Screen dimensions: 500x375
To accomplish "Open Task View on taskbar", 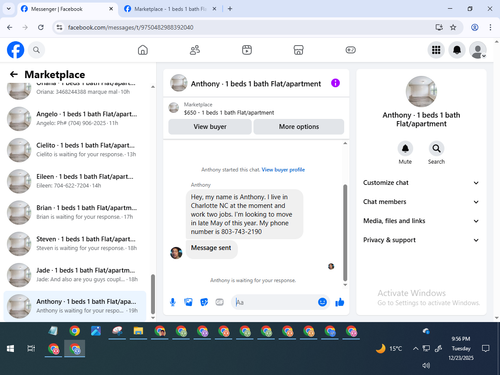I will coord(31,349).
